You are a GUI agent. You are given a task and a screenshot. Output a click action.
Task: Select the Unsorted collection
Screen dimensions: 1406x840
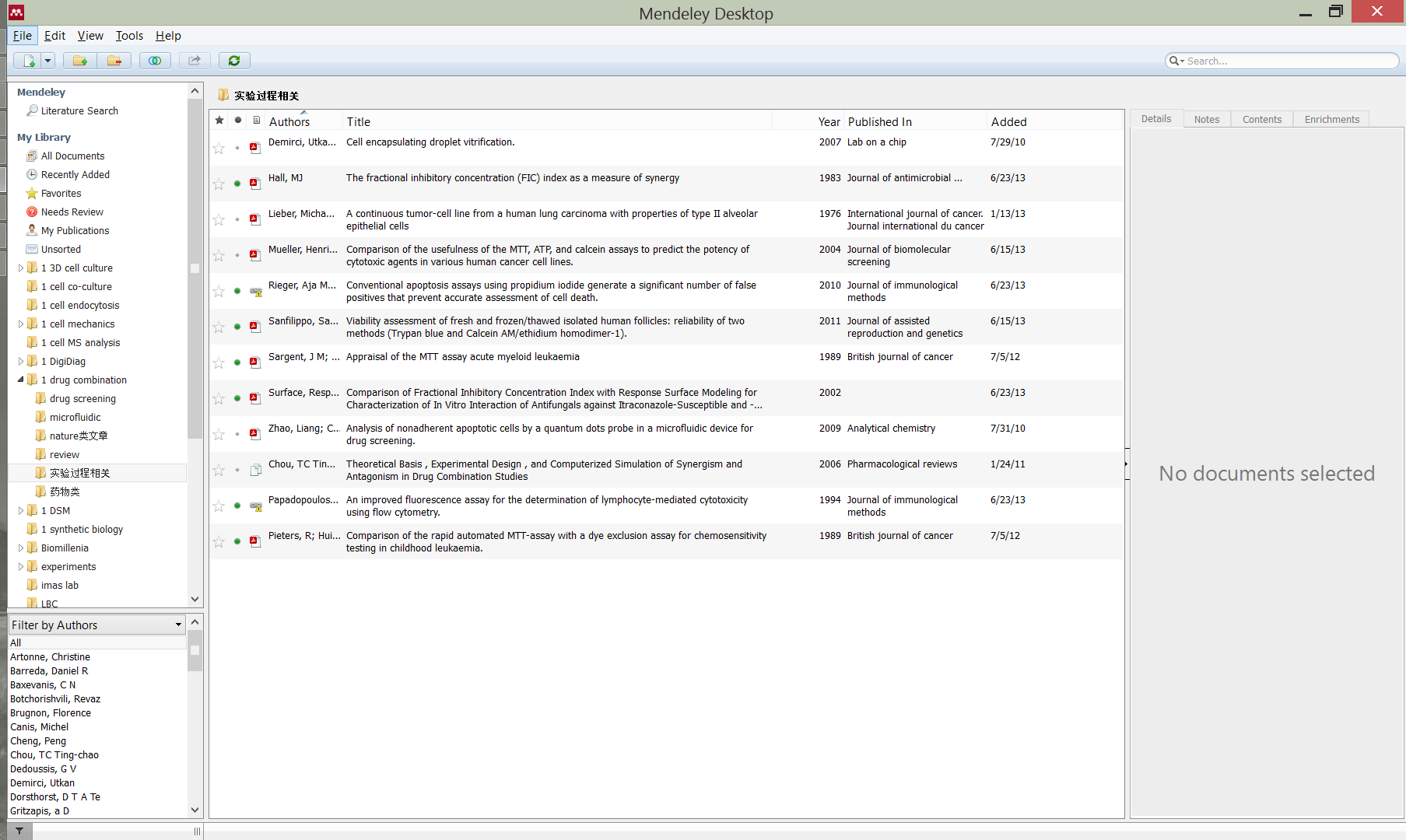click(61, 250)
